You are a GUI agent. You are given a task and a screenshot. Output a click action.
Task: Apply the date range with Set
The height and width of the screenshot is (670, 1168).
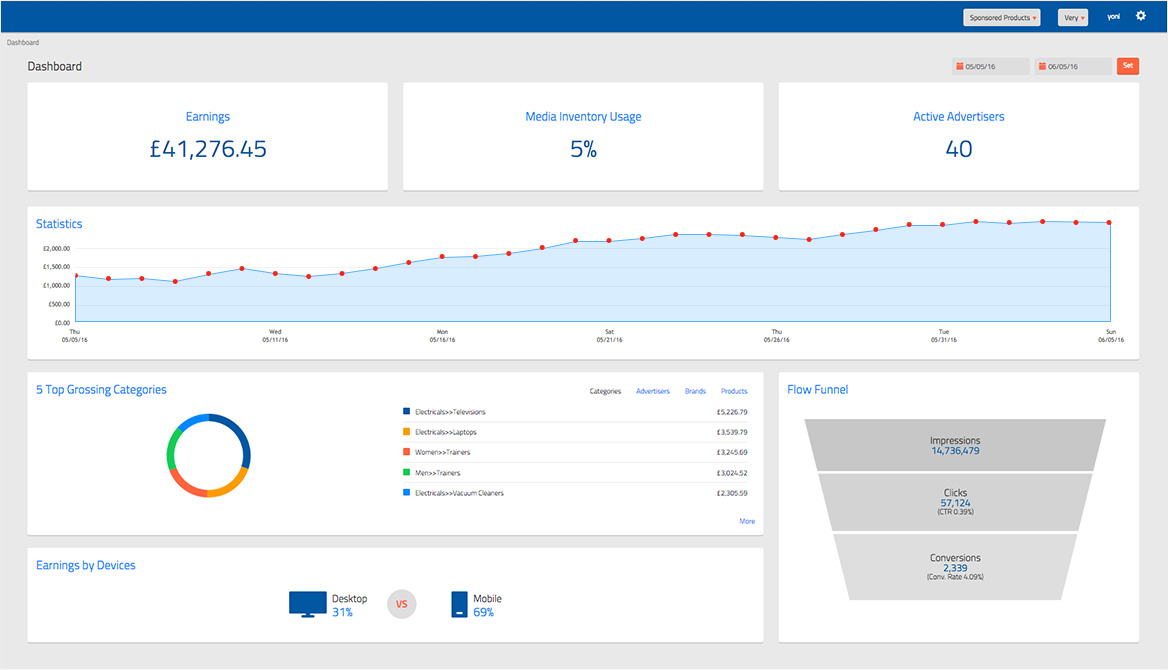pos(1128,66)
